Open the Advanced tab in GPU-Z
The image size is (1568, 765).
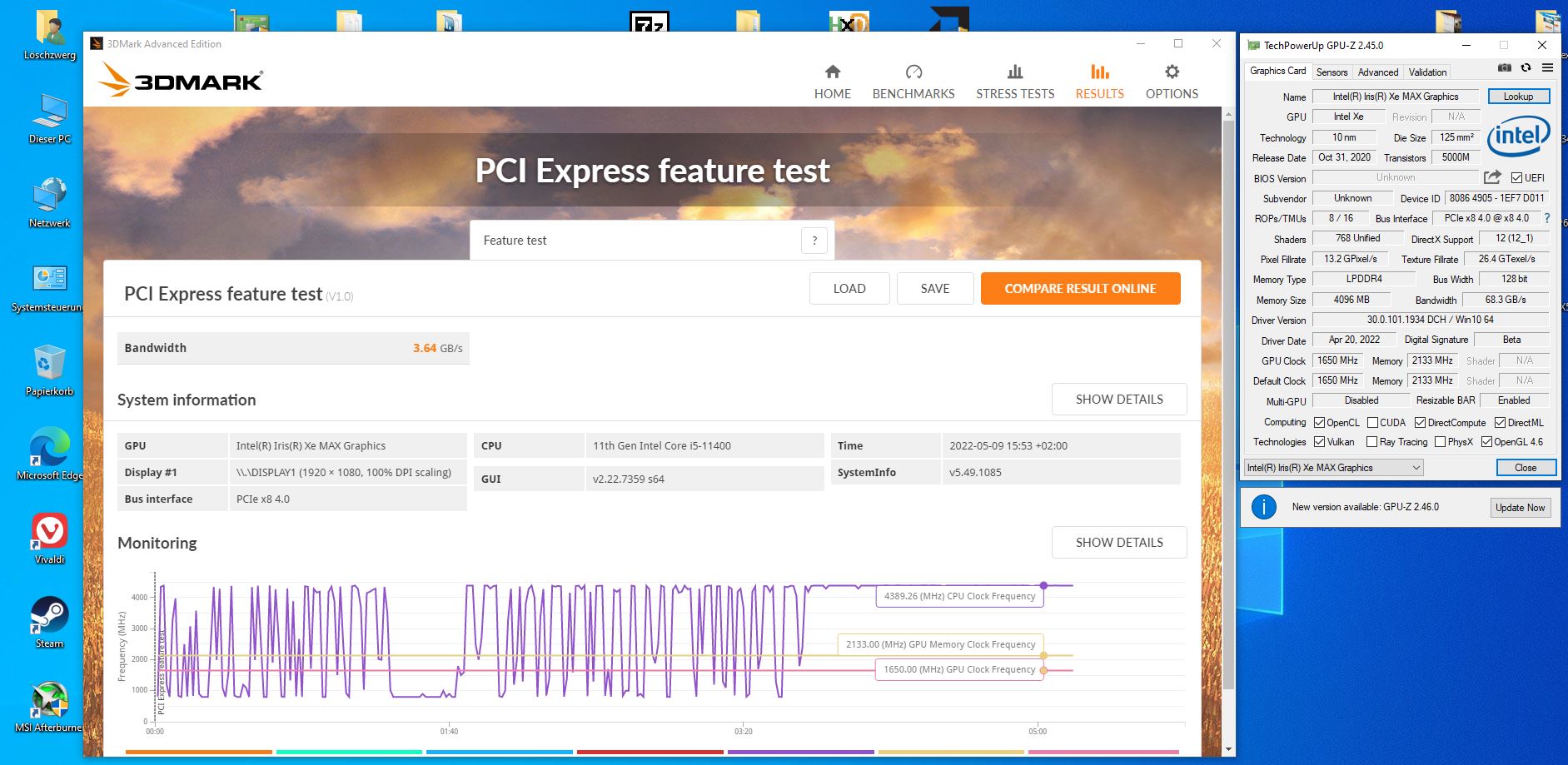pyautogui.click(x=1378, y=72)
